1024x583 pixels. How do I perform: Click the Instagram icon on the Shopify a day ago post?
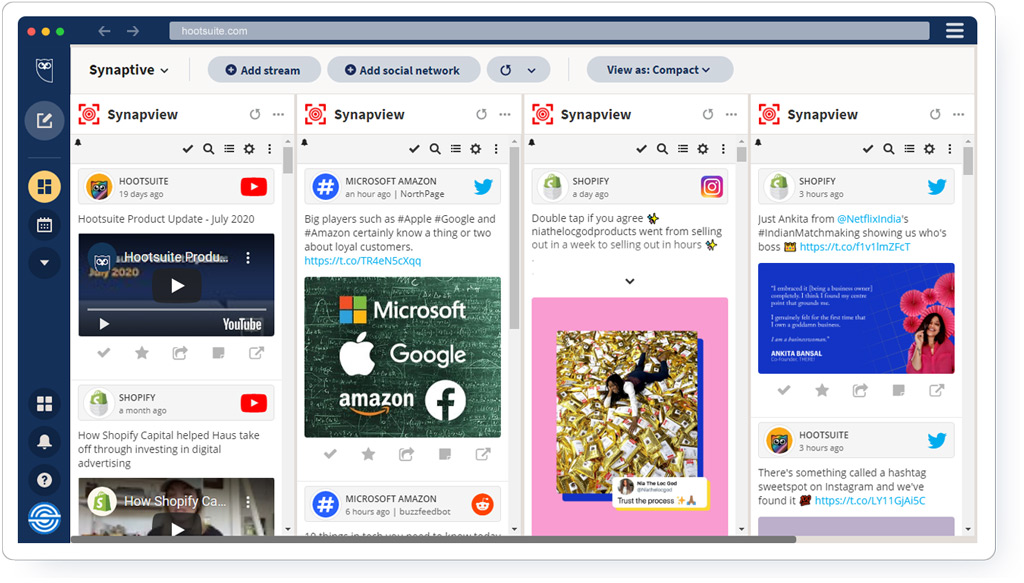(712, 187)
